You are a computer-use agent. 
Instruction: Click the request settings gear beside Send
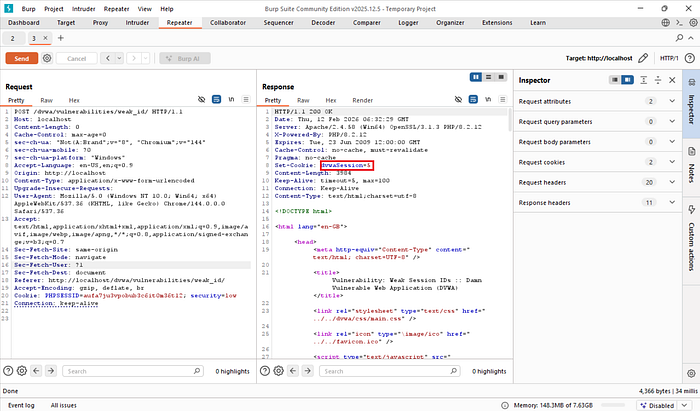47,58
